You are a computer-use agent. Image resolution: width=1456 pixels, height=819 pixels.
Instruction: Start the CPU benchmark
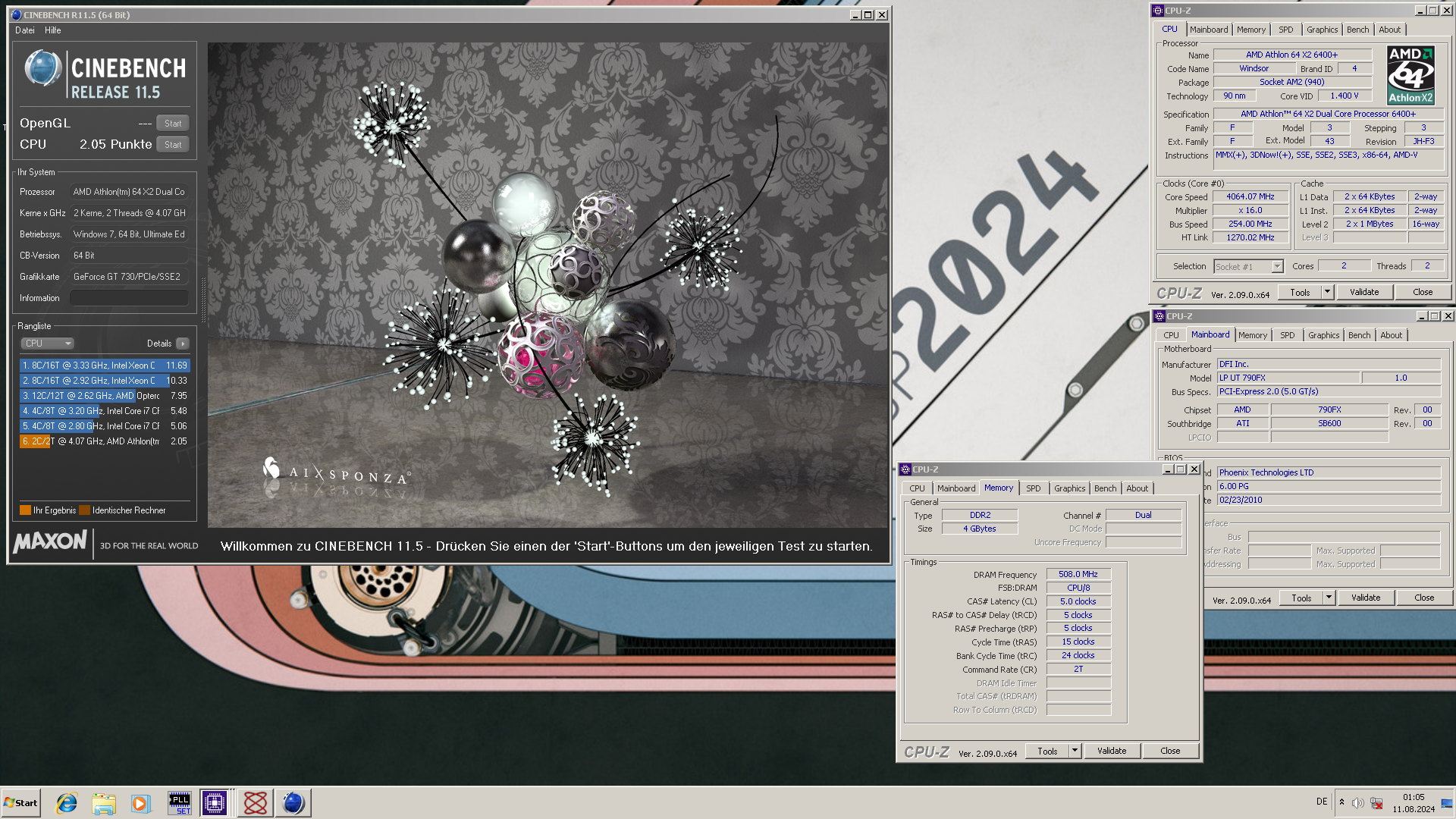coord(173,145)
